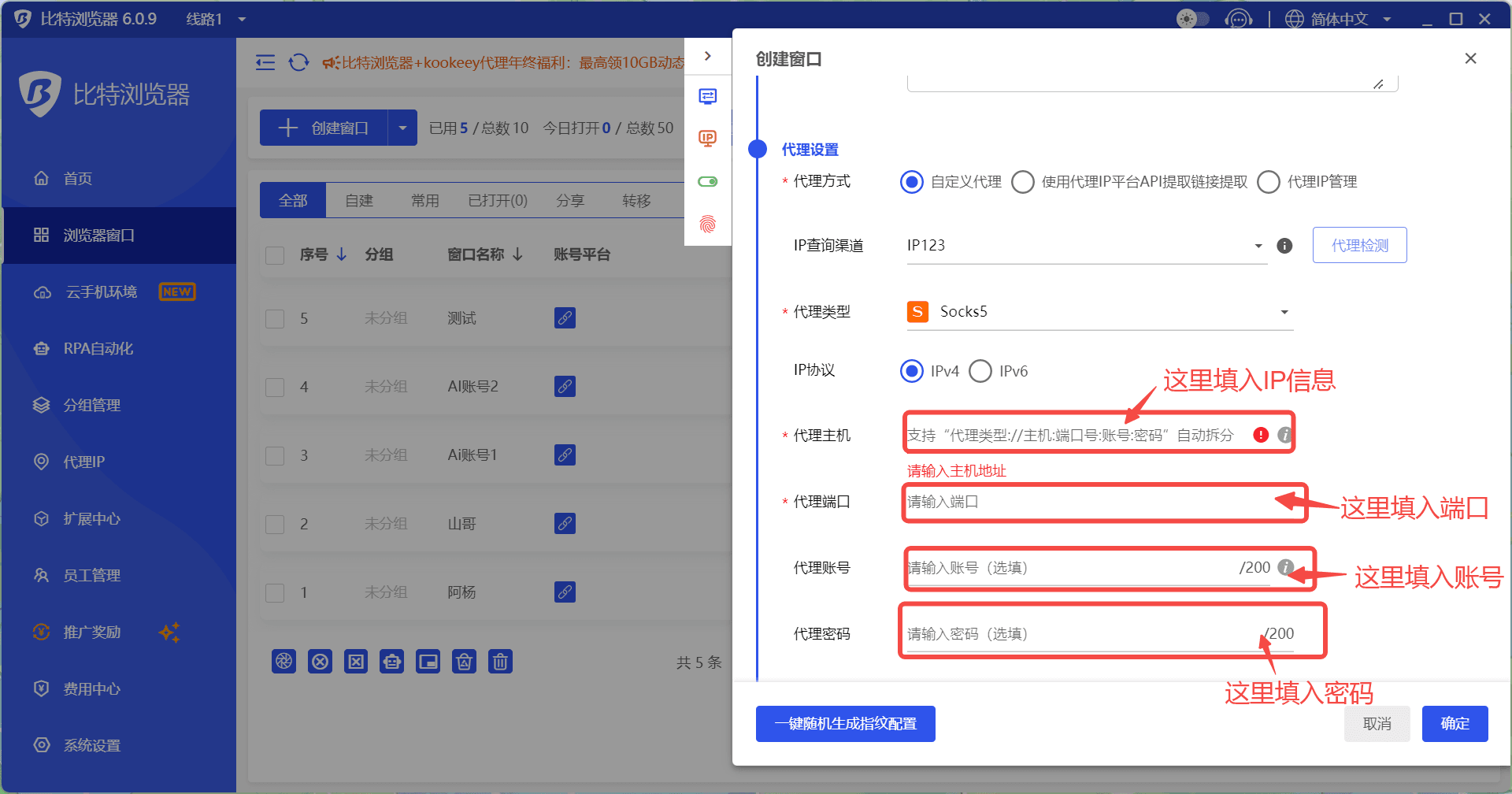Tick checkbox for row 4 AI账号2
1512x794 pixels.
(275, 387)
